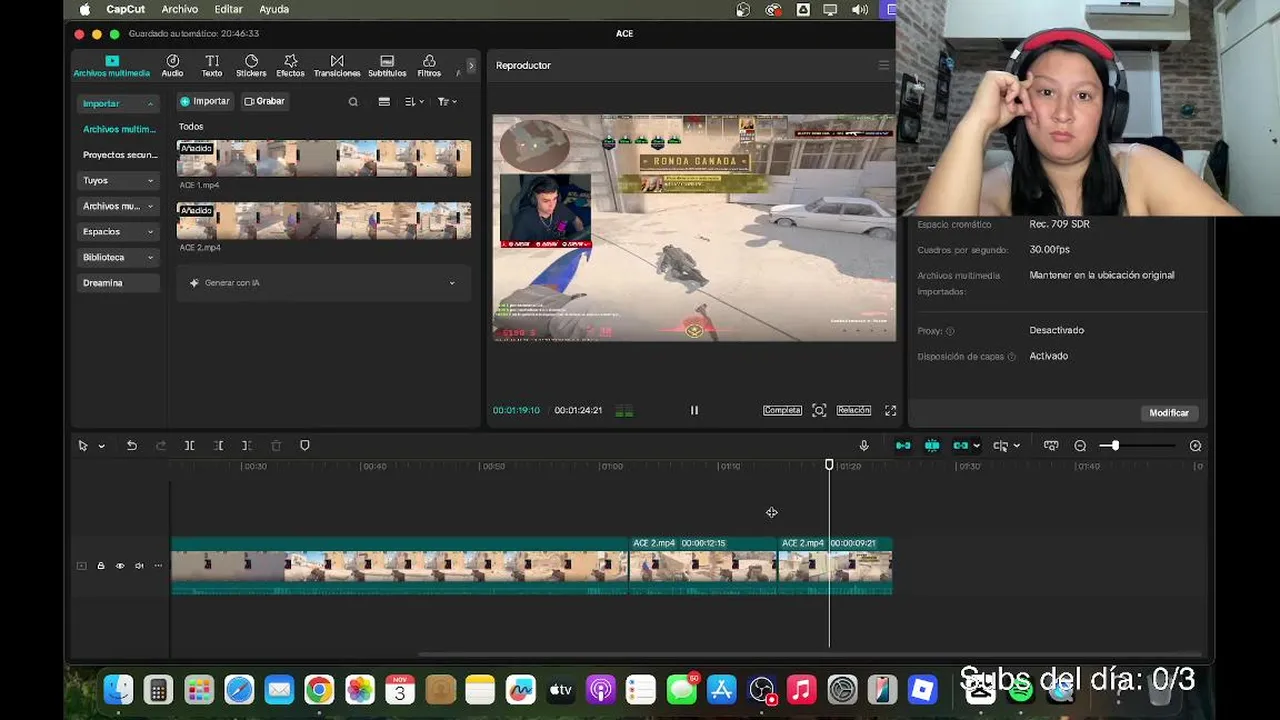Expand the Archivos mu... sidebar section
The width and height of the screenshot is (1280, 720).
point(118,206)
